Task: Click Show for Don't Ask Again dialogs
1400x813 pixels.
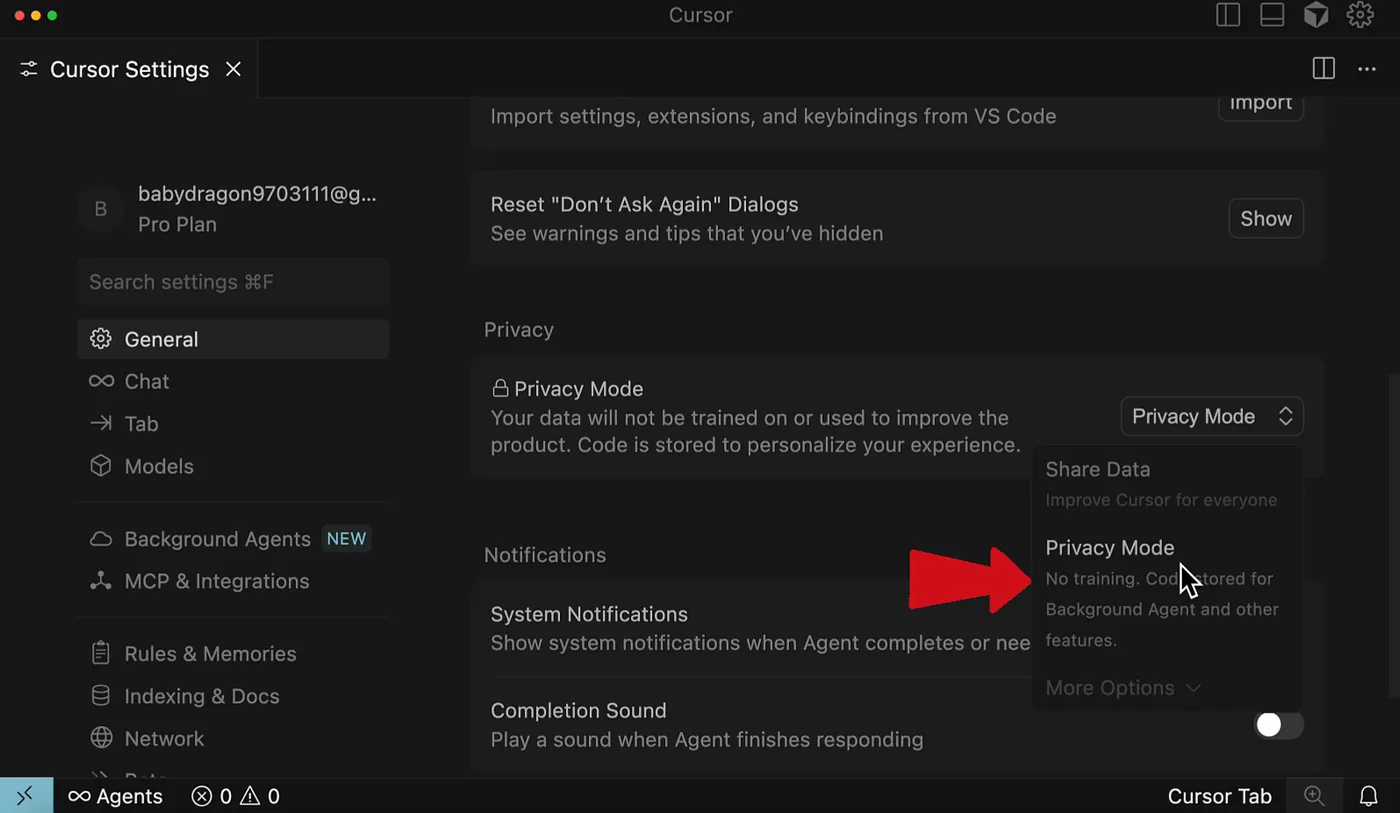Action: (x=1266, y=219)
